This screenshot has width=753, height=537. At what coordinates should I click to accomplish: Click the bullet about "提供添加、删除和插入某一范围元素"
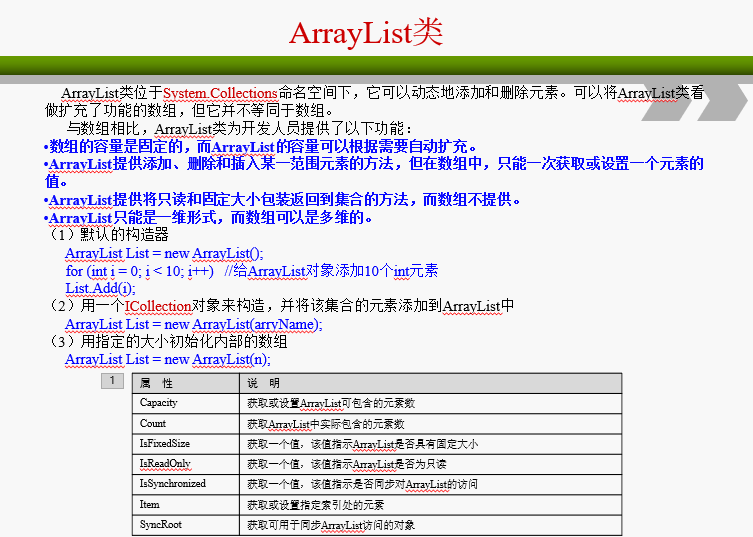[374, 172]
